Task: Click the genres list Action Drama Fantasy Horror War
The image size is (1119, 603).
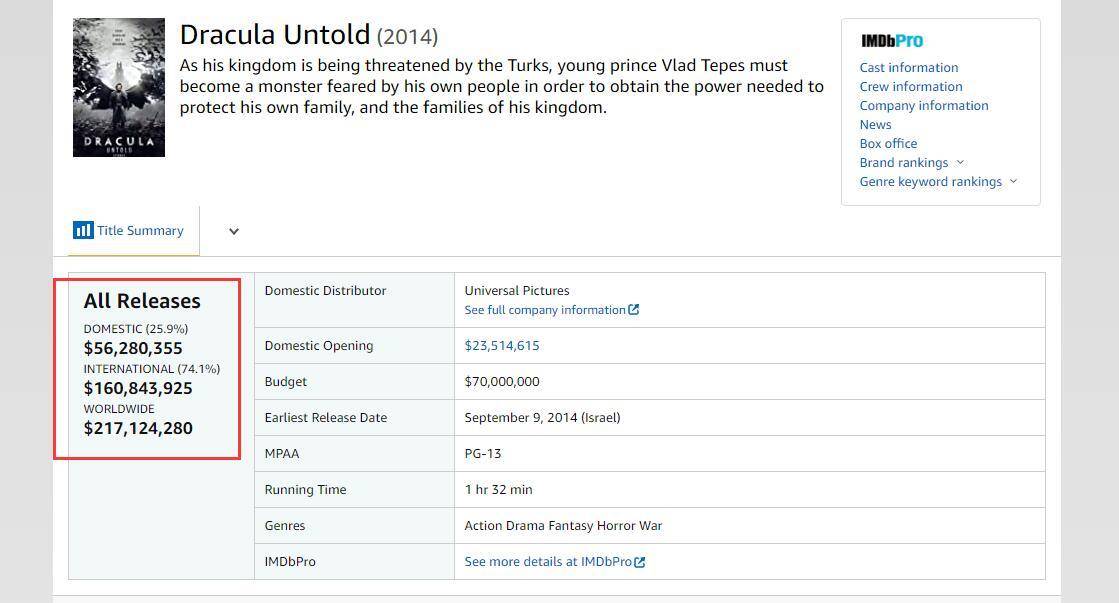Action: point(563,526)
